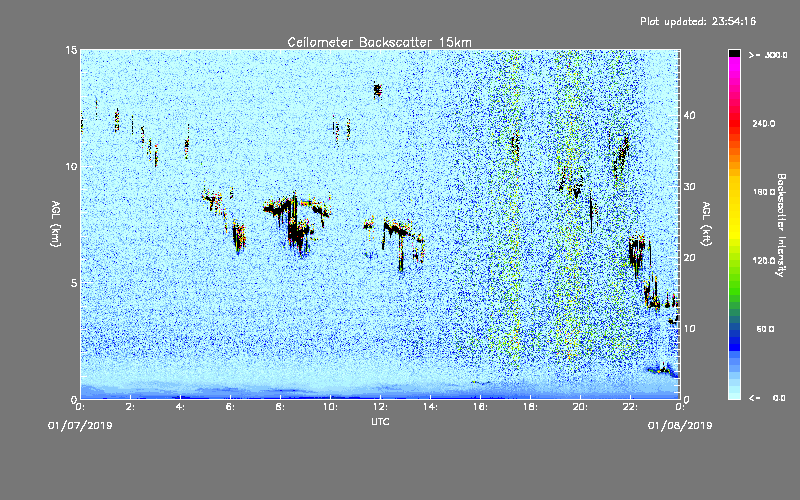The width and height of the screenshot is (800, 500).
Task: Click the start date label '01/07/2019'
Action: pyautogui.click(x=80, y=426)
